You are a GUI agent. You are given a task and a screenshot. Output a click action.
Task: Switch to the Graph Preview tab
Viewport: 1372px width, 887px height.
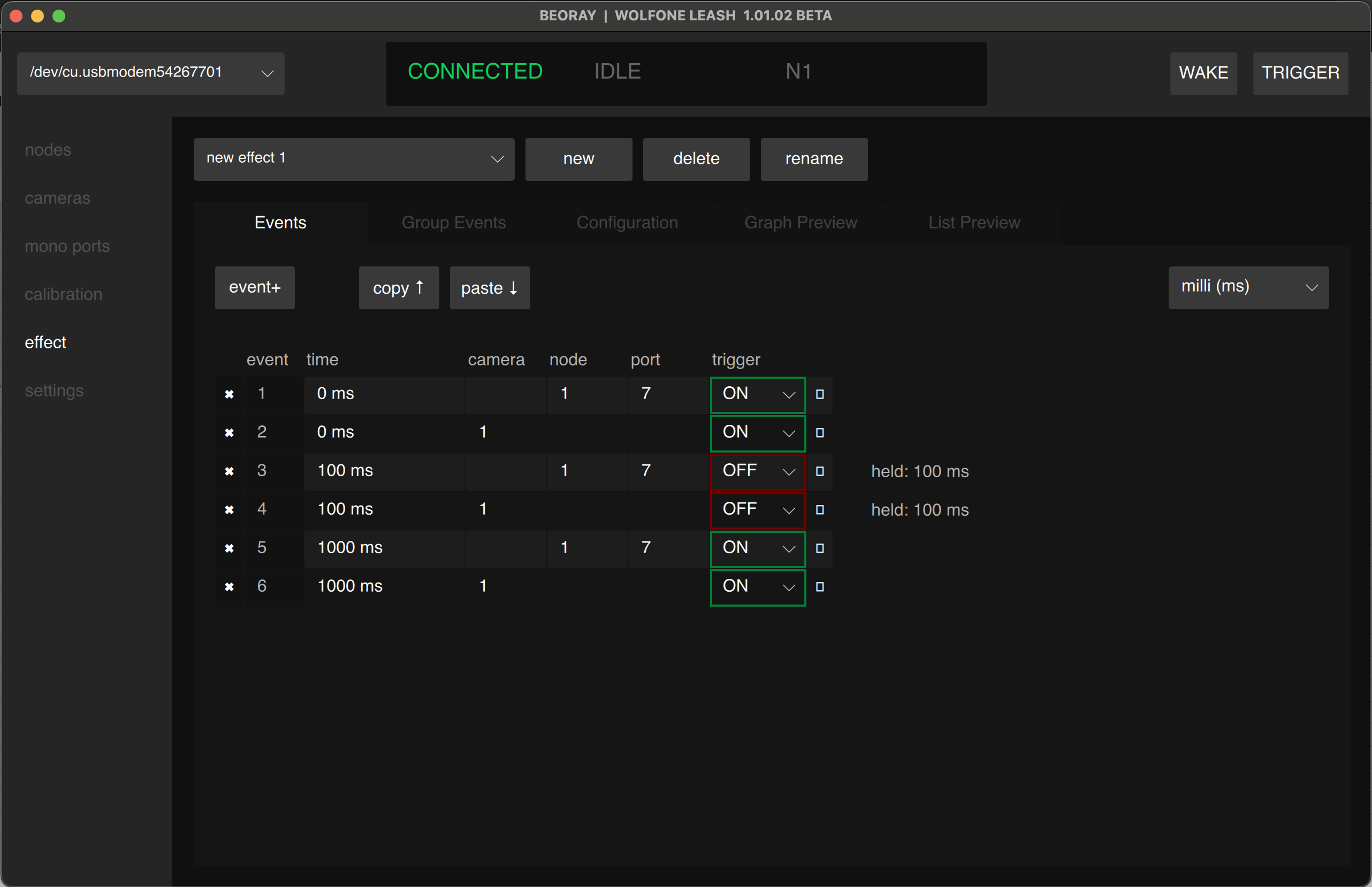click(x=800, y=223)
